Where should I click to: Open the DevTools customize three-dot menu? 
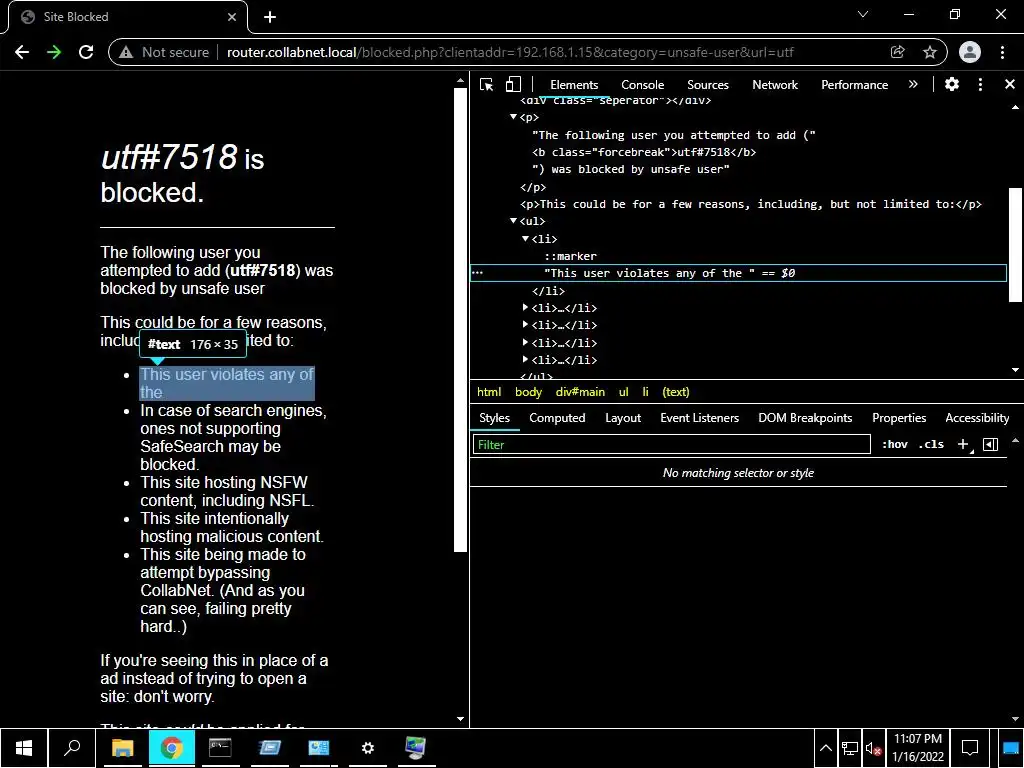point(980,84)
